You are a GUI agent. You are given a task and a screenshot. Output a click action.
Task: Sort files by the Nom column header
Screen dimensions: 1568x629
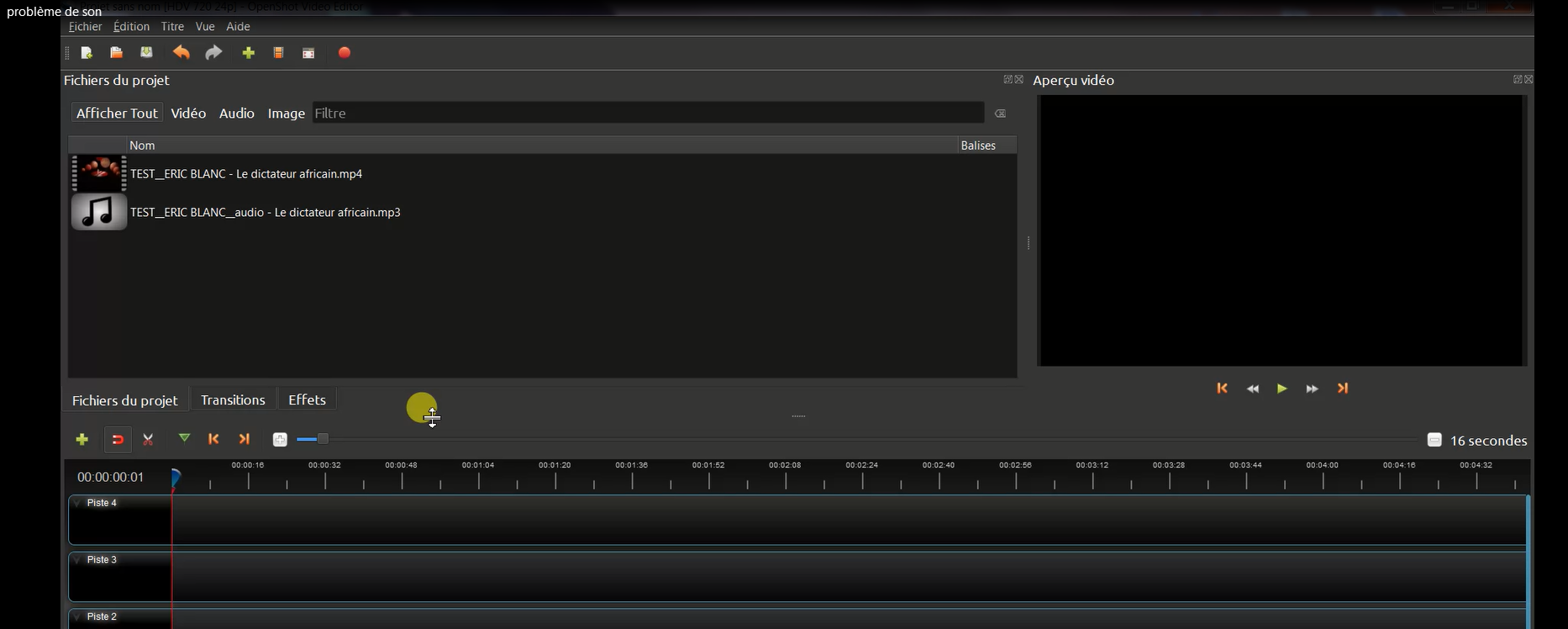point(542,145)
